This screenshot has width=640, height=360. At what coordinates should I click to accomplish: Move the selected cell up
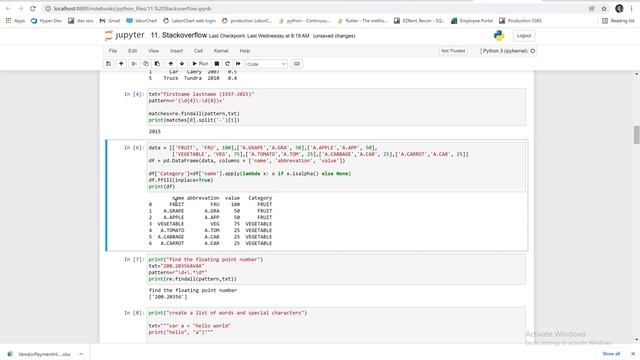(171, 64)
